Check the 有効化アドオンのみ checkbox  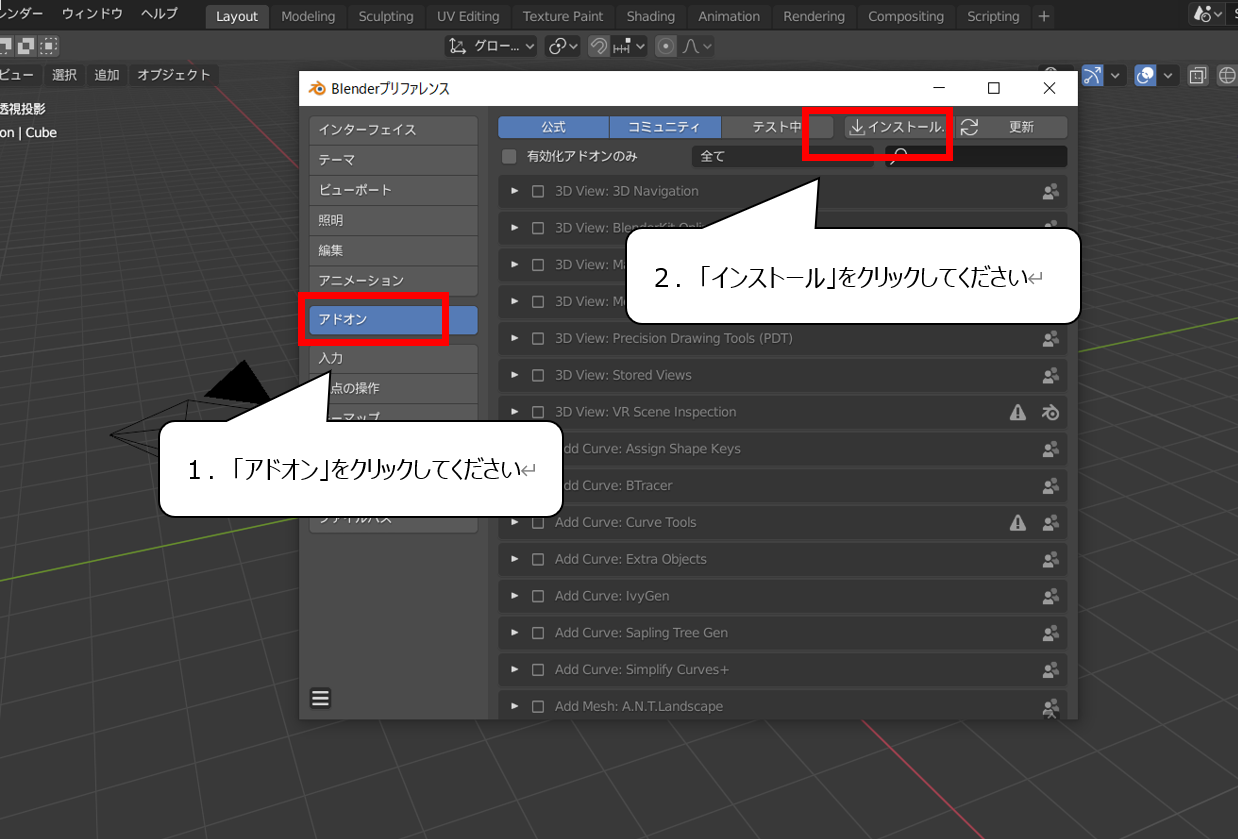click(509, 156)
